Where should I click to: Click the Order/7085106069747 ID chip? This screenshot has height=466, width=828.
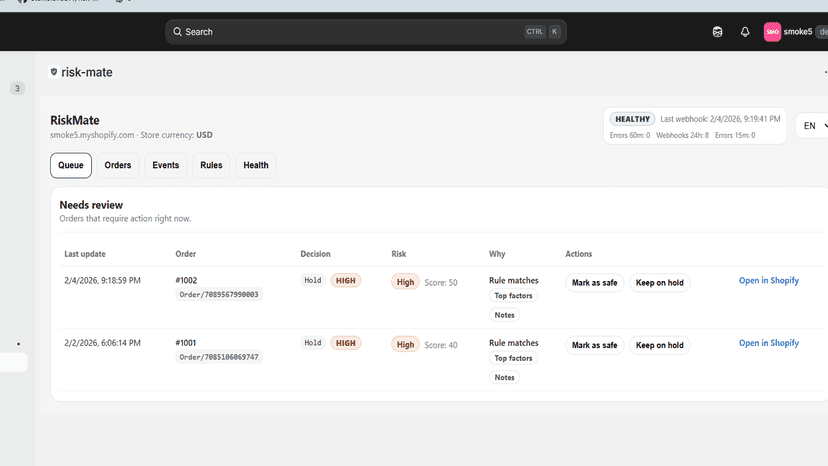219,357
